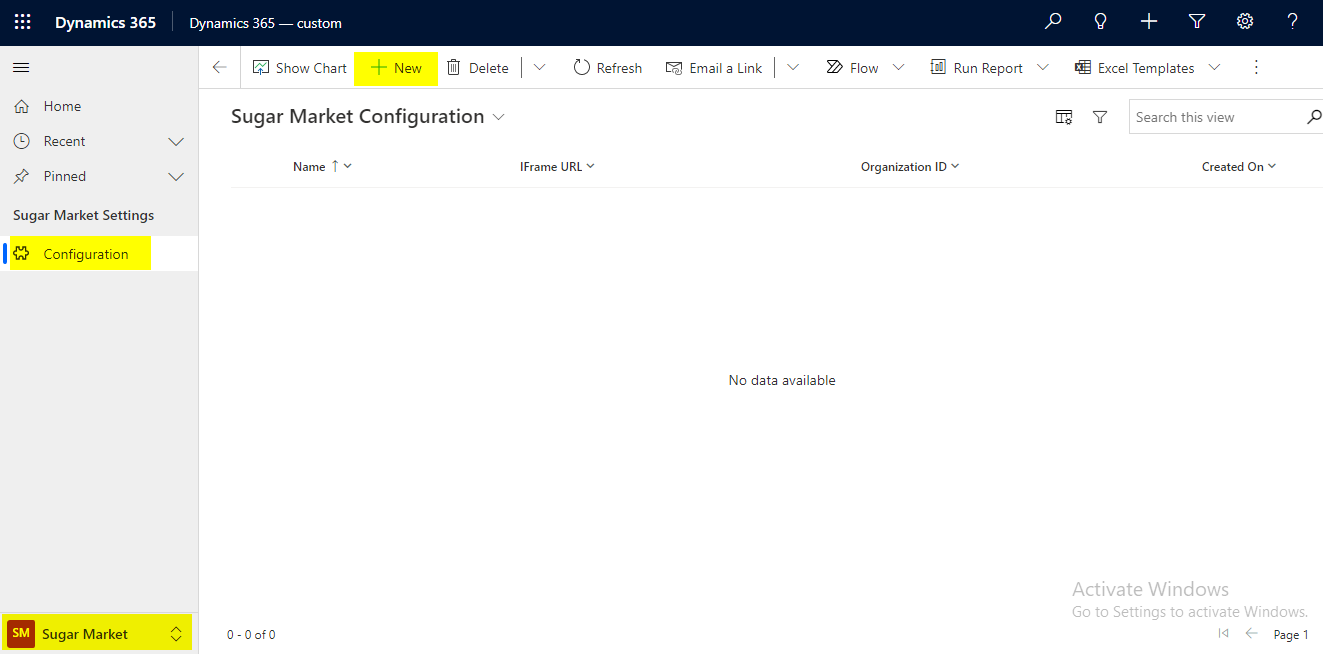Open the settings gear icon
The image size is (1323, 654).
click(1245, 22)
